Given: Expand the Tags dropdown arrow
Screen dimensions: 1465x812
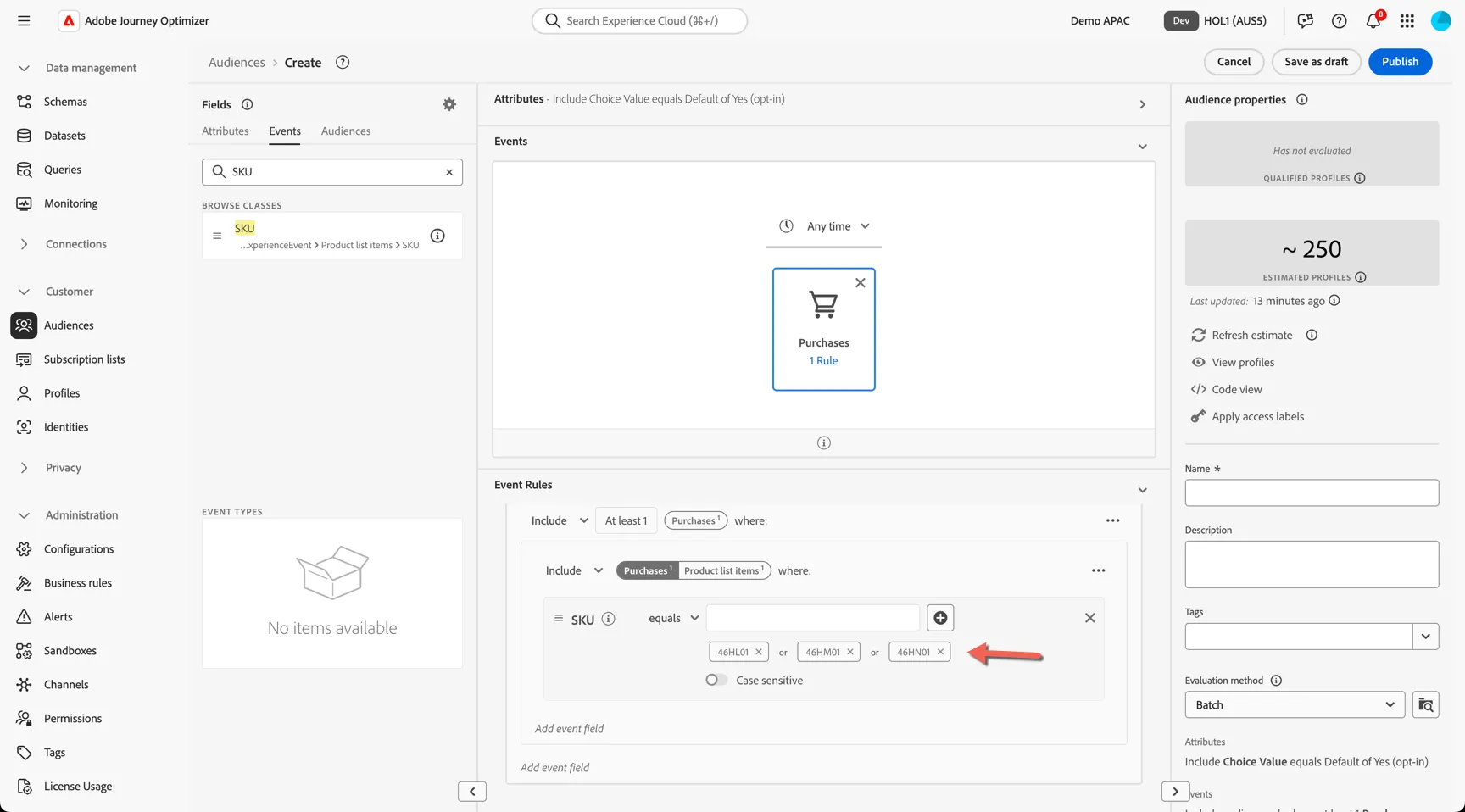Looking at the screenshot, I should click(x=1426, y=637).
